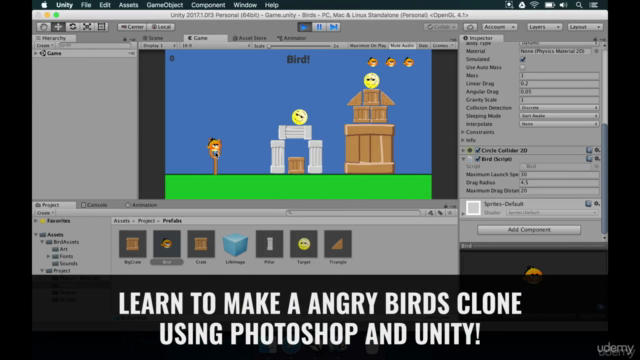Image resolution: width=640 pixels, height=360 pixels.
Task: Expand the Info section
Action: [x=463, y=140]
